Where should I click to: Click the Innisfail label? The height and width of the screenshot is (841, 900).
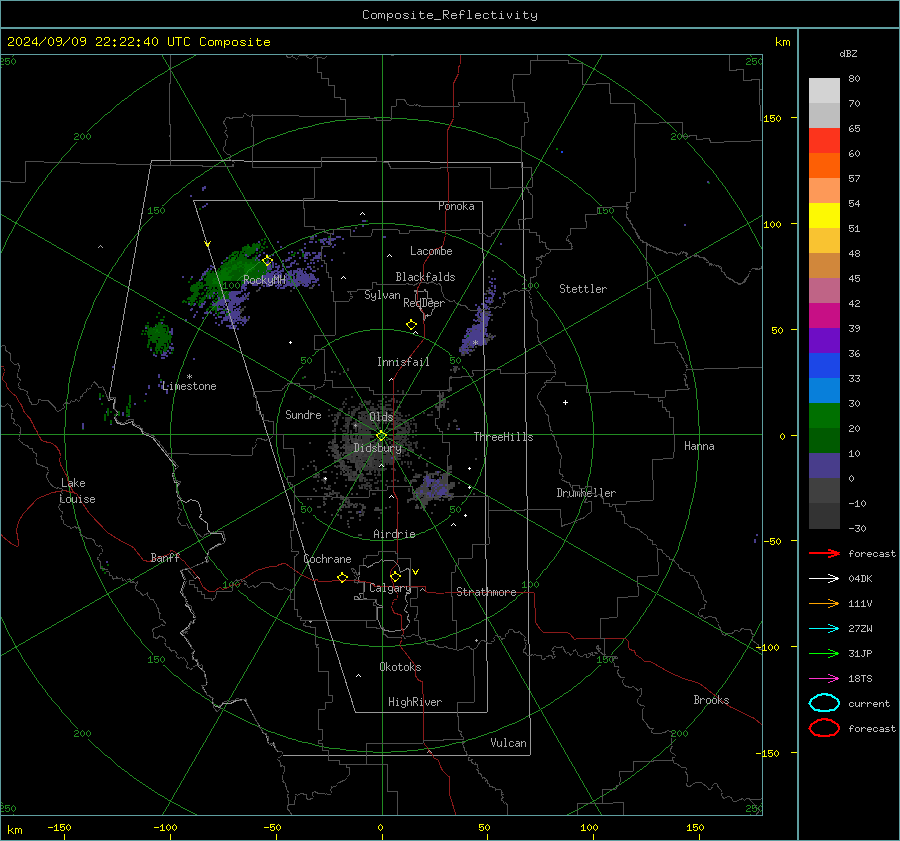pyautogui.click(x=403, y=362)
